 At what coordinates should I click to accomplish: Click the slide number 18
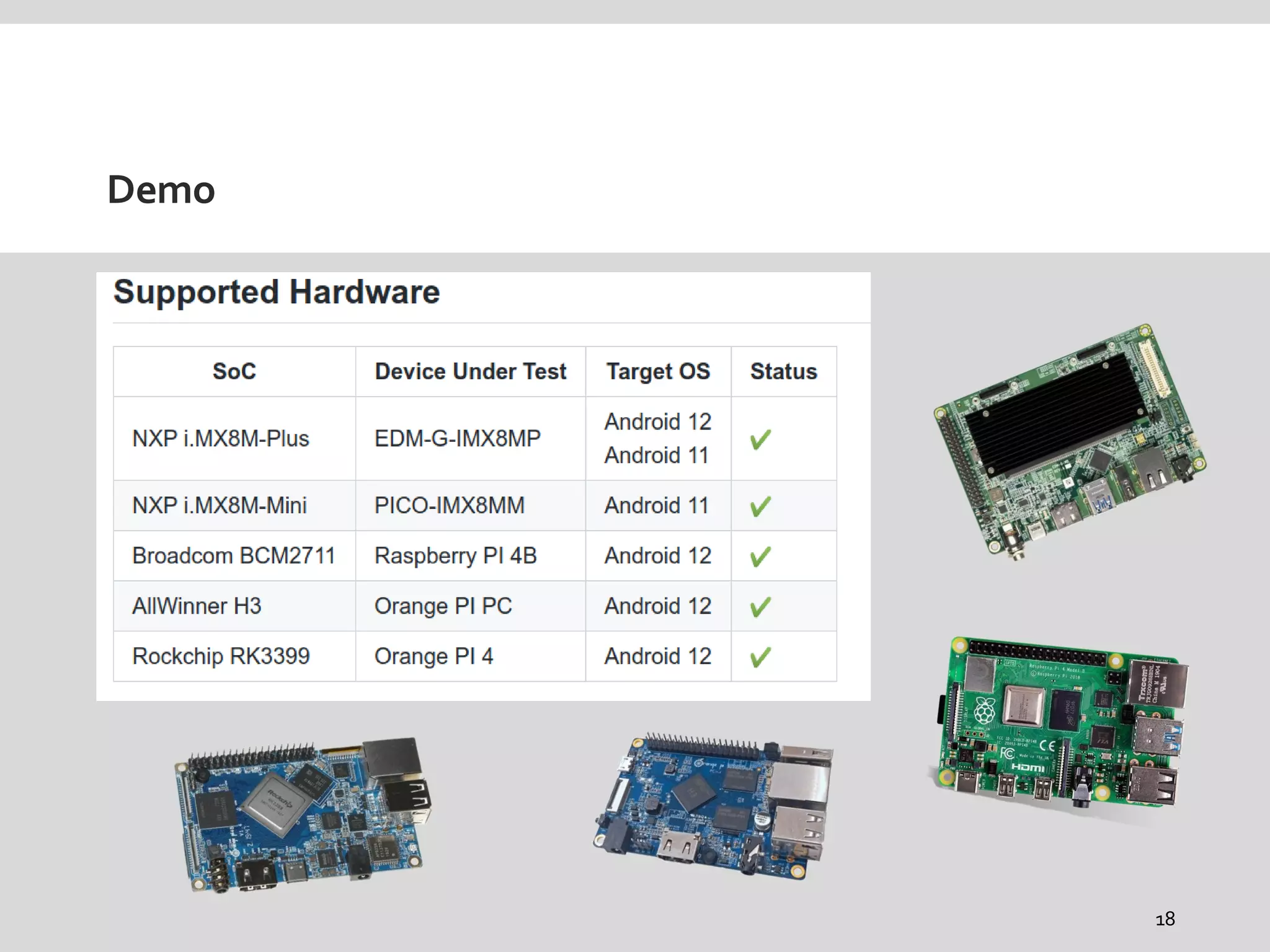click(x=1165, y=919)
